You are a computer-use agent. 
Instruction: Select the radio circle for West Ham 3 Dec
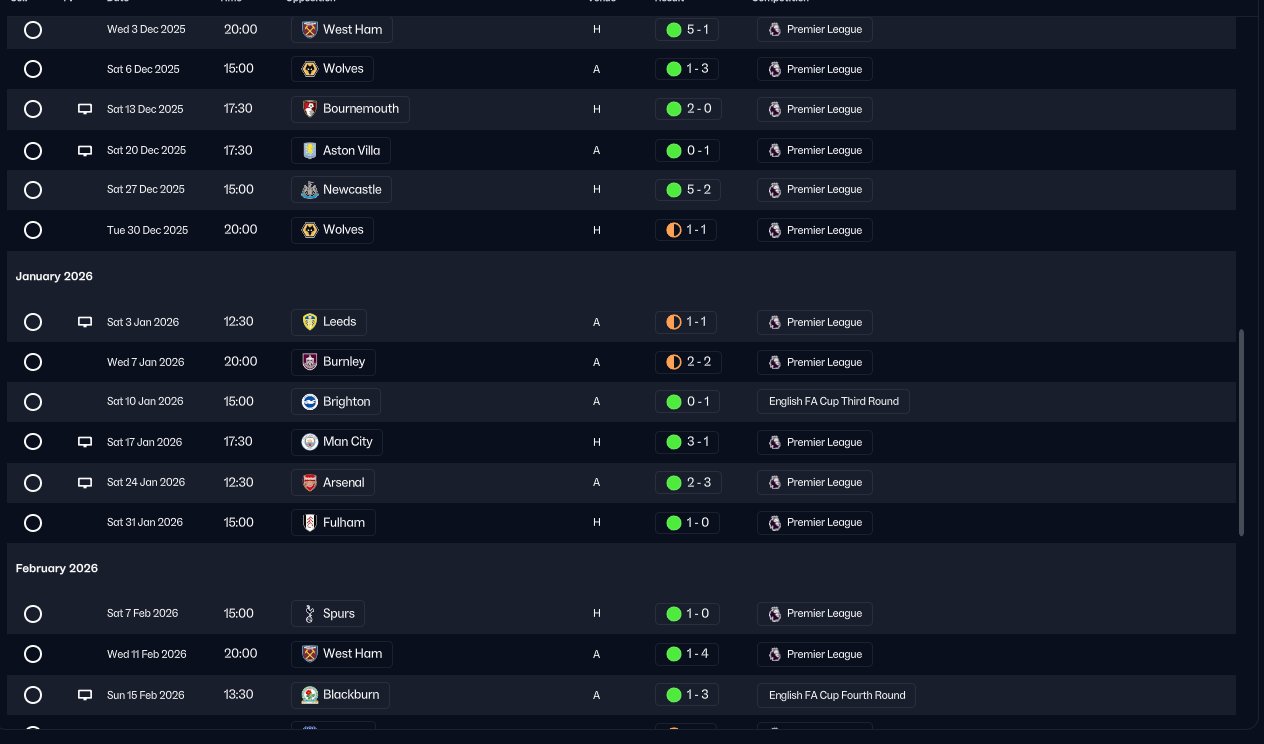33,30
